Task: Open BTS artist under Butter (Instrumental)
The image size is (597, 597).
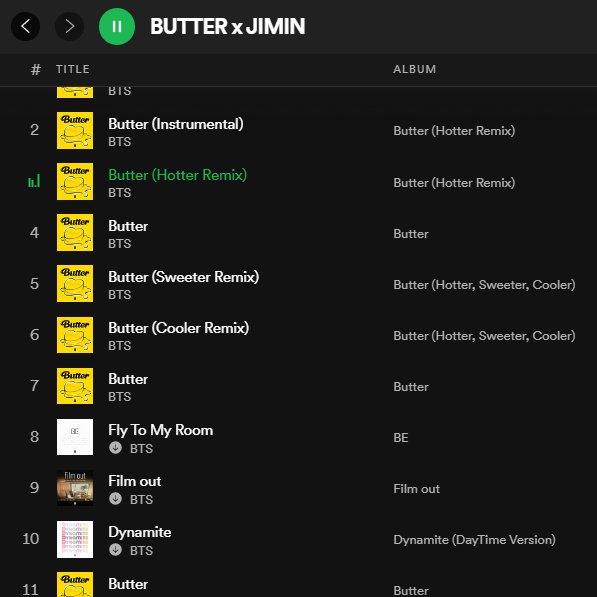Action: [120, 142]
